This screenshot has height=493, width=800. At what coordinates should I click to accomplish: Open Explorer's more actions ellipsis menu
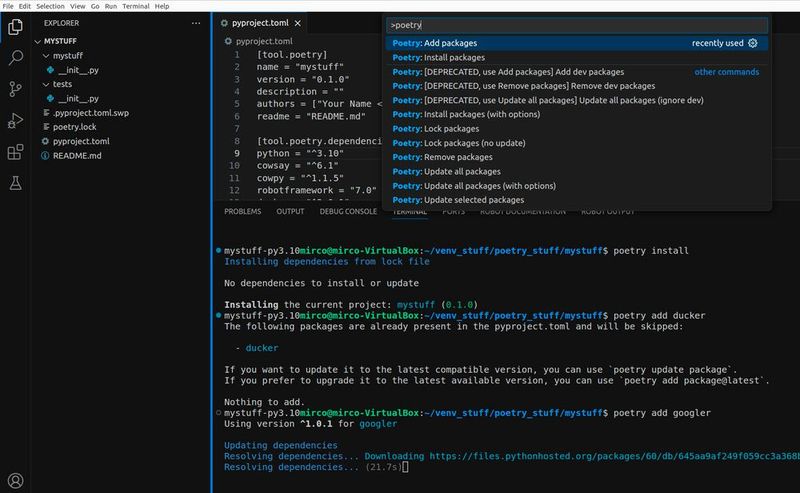195,22
